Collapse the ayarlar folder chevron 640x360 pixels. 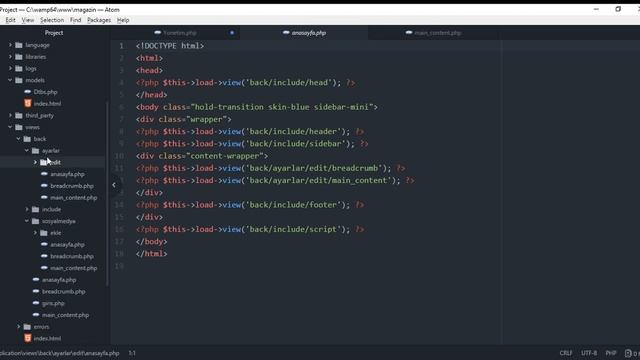tap(27, 151)
